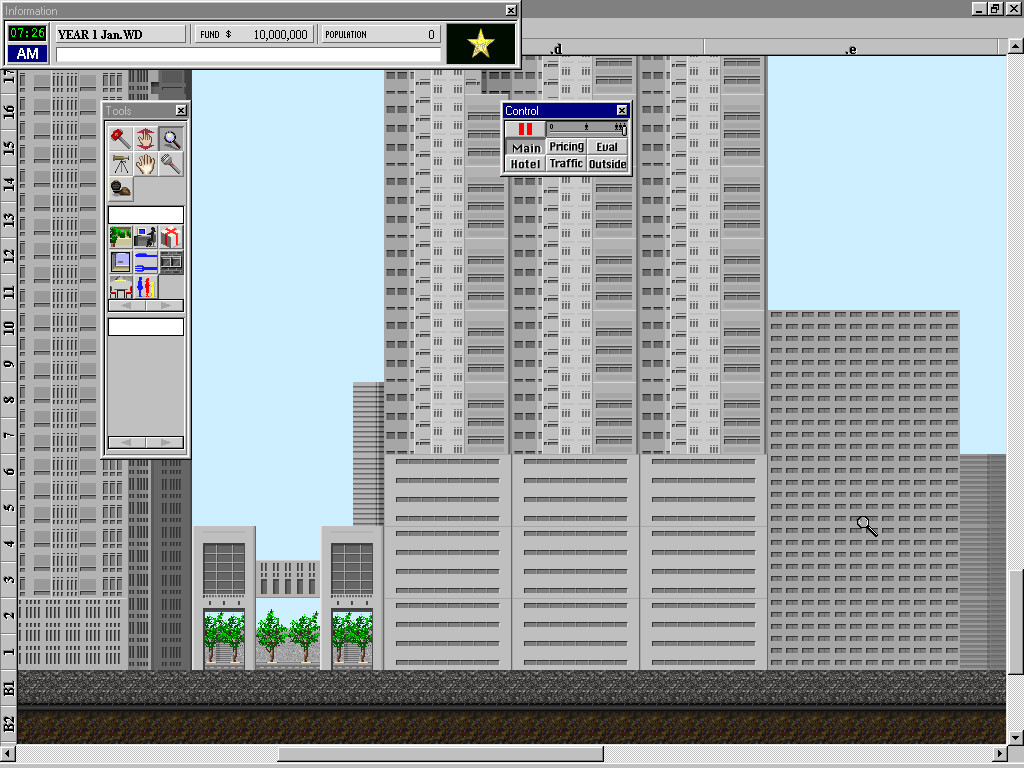Image resolution: width=1024 pixels, height=768 pixels.
Task: Choose the gift box shop icon
Action: 171,236
